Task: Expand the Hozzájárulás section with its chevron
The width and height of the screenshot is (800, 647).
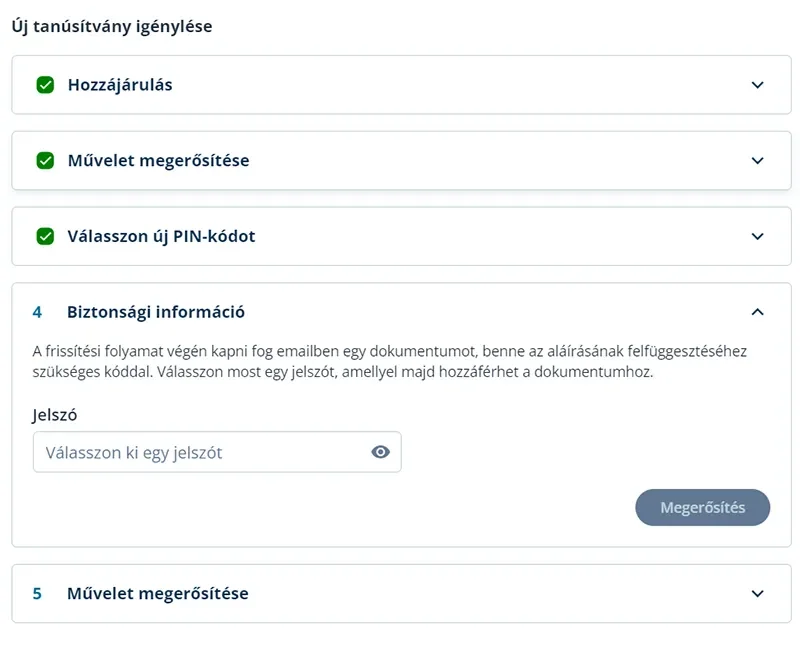Action: click(758, 85)
